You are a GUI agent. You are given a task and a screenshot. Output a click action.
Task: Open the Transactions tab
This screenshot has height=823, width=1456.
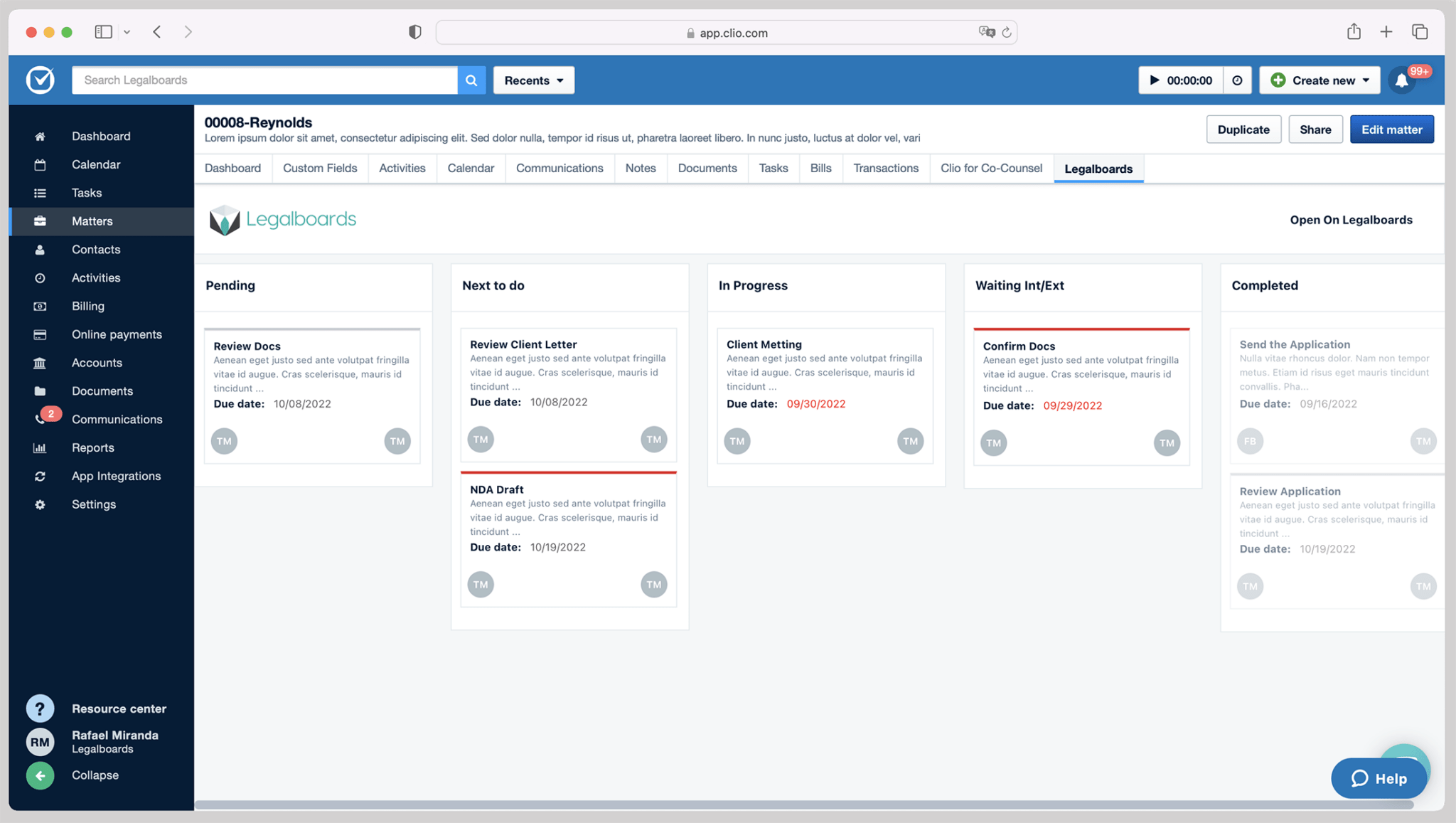(x=886, y=168)
